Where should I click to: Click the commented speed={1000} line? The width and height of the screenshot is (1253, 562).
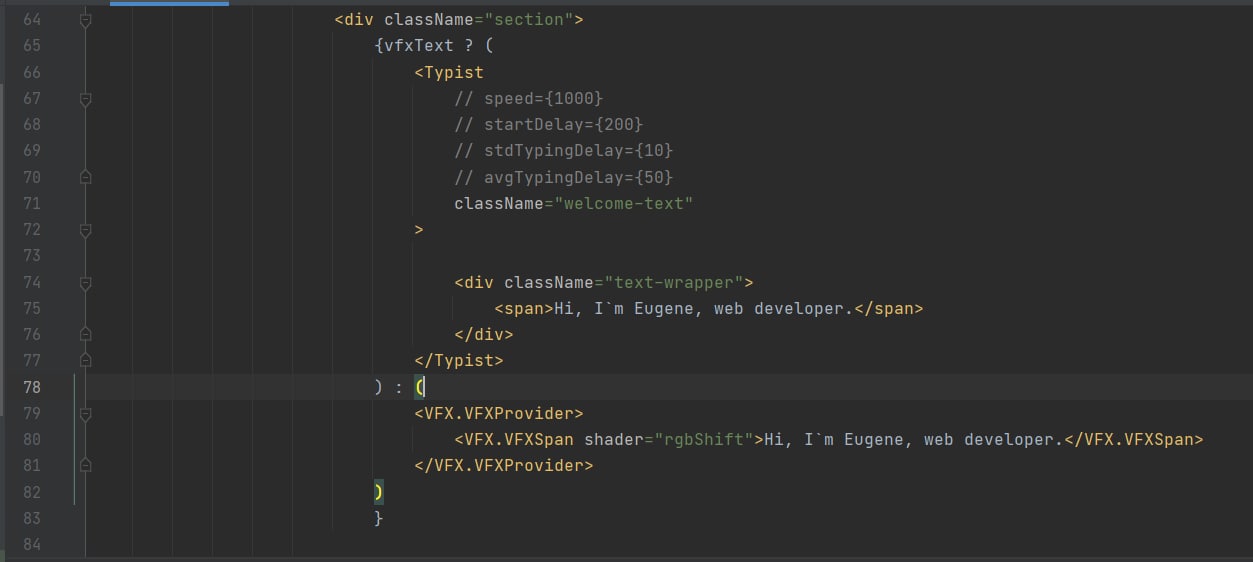point(529,99)
